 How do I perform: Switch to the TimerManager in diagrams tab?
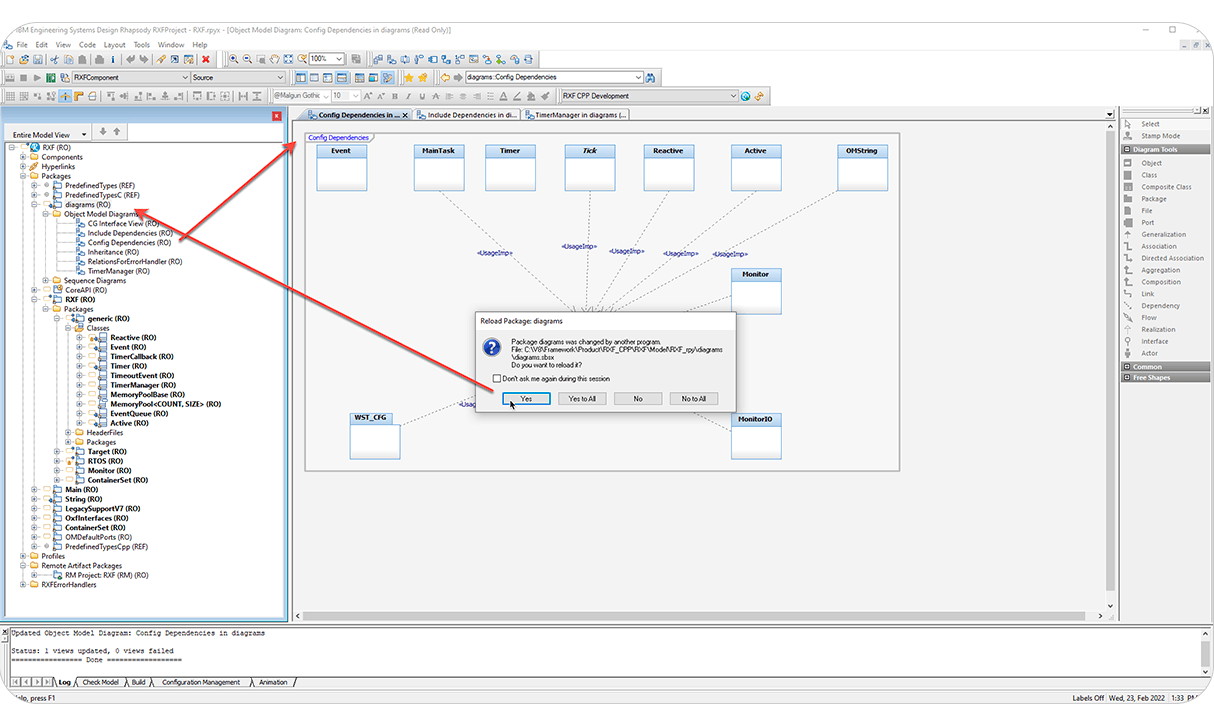(x=579, y=114)
